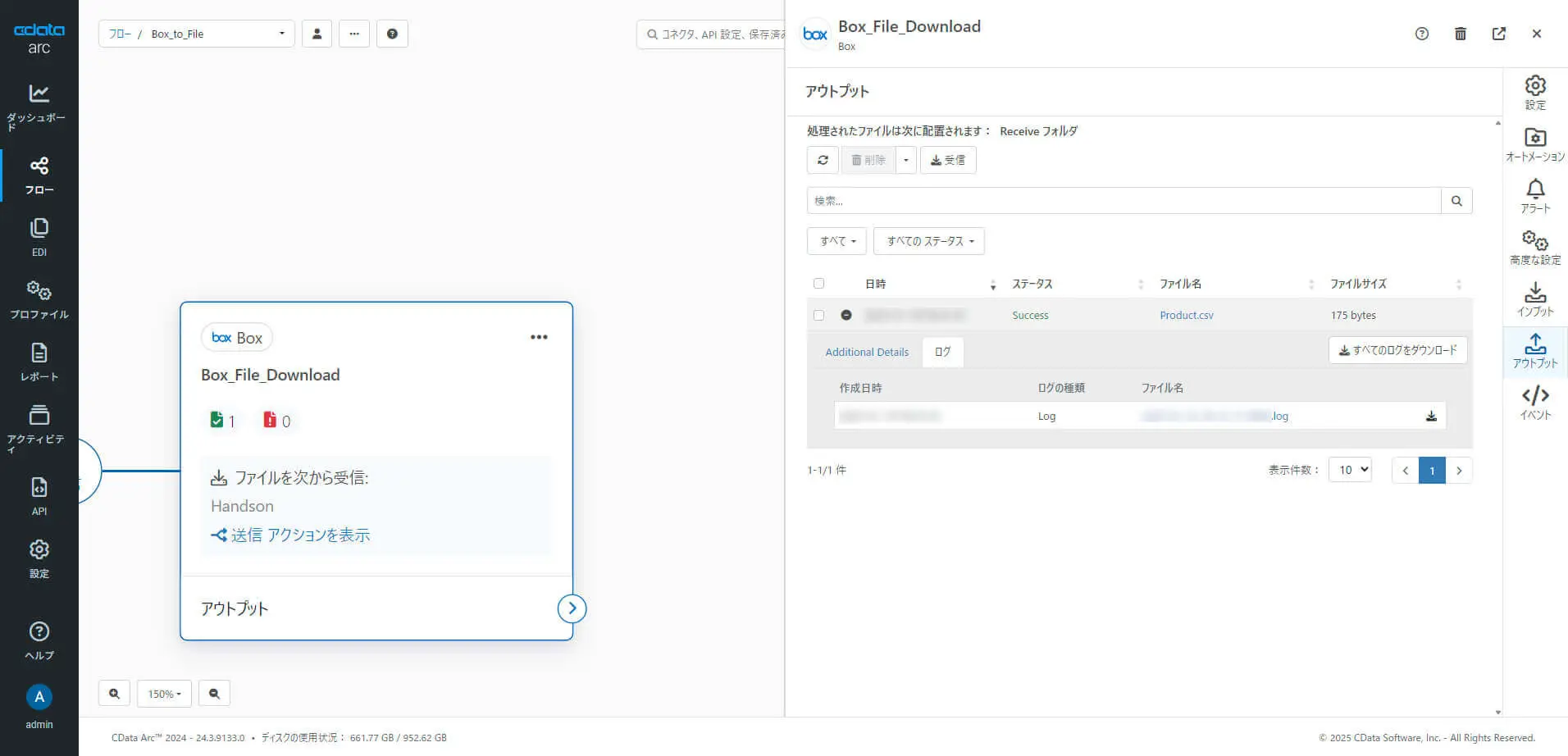This screenshot has width=1568, height=756.
Task: Switch to the アウトプット tab
Action: click(1535, 351)
